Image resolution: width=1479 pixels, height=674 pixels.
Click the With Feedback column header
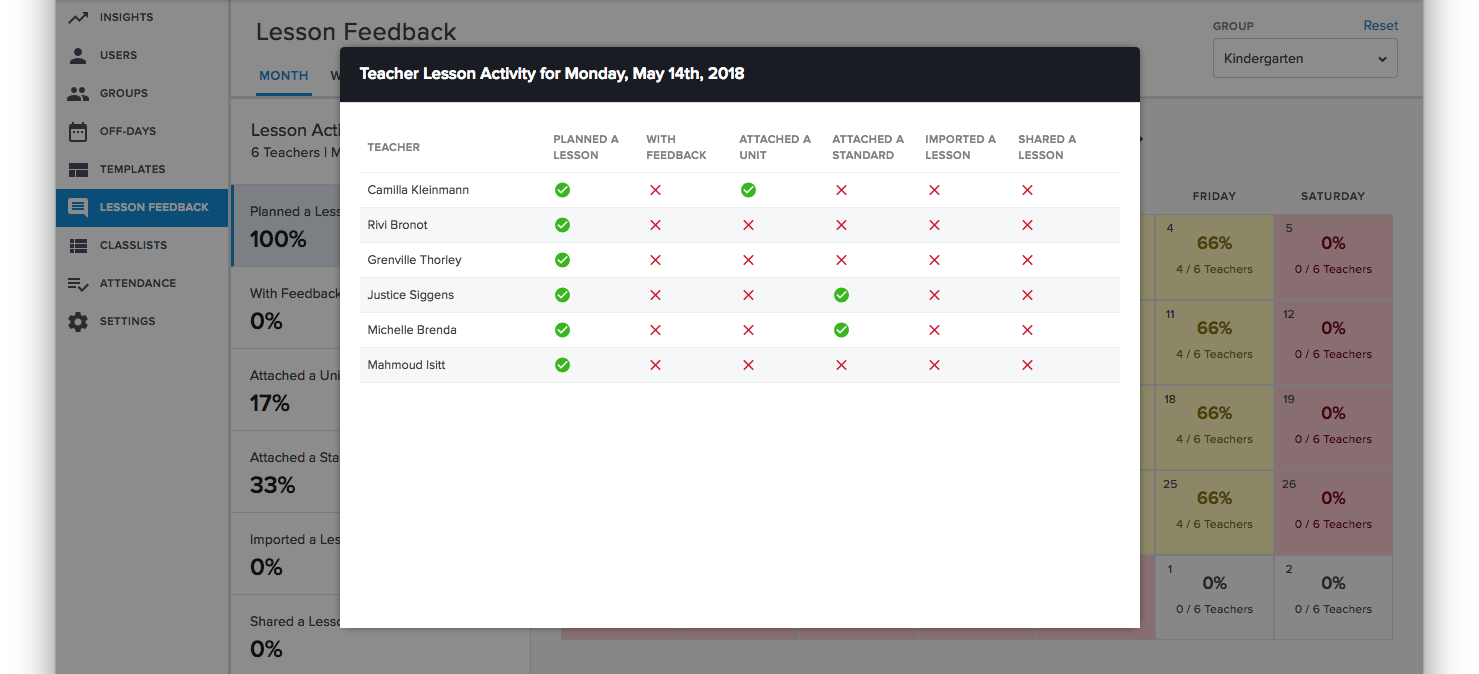[x=676, y=147]
